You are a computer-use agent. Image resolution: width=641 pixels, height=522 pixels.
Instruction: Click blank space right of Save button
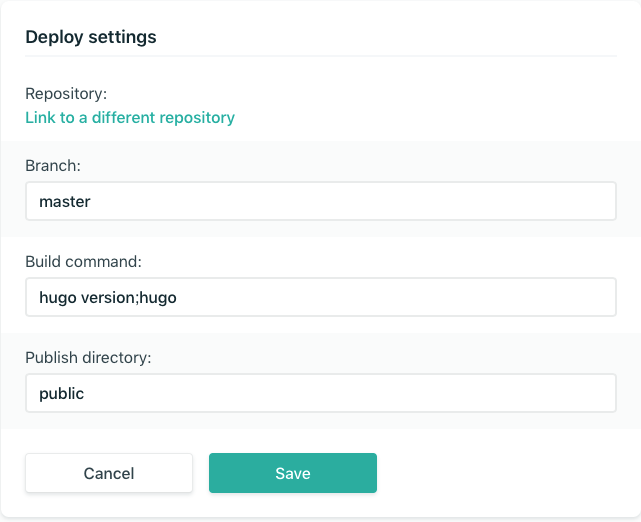click(x=500, y=473)
